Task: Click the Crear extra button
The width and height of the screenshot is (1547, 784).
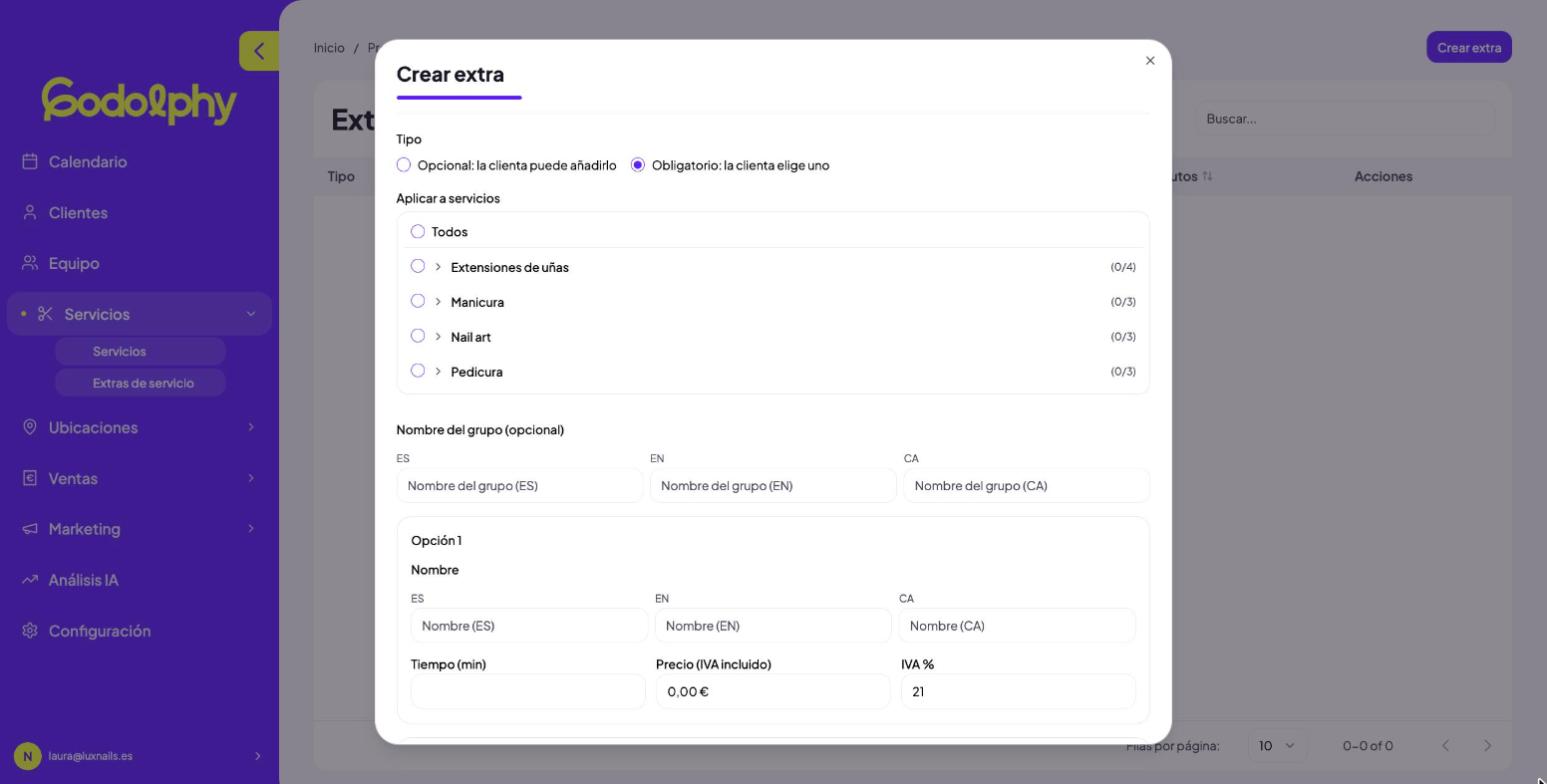Action: point(1469,48)
